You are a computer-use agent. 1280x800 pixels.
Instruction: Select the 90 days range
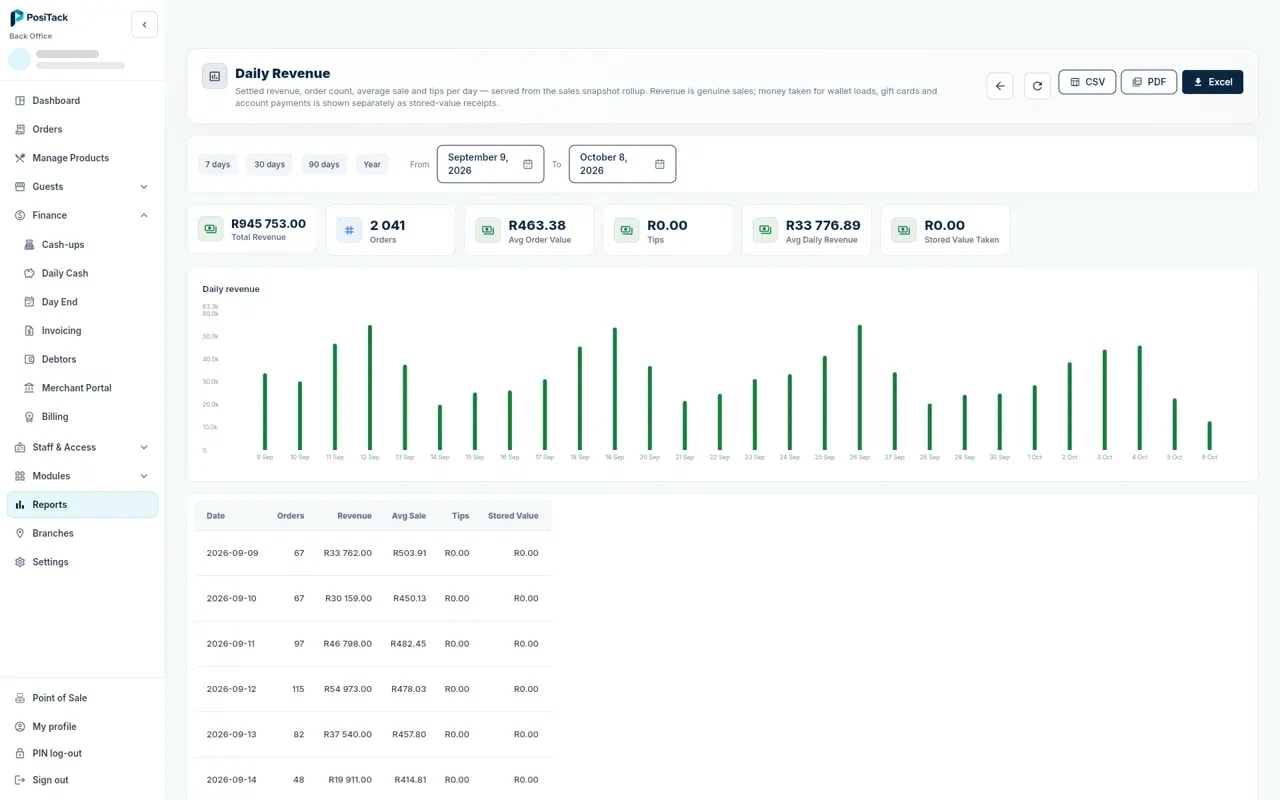[x=324, y=164]
